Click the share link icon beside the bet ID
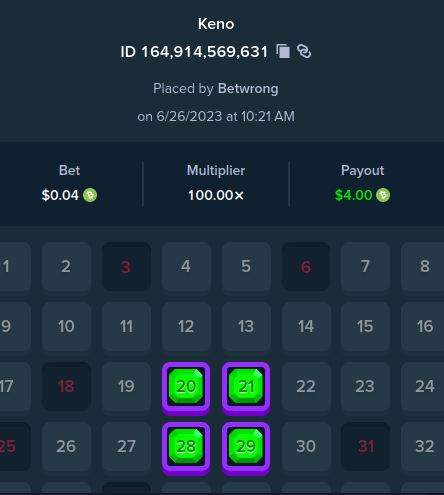This screenshot has width=444, height=495. pyautogui.click(x=304, y=52)
